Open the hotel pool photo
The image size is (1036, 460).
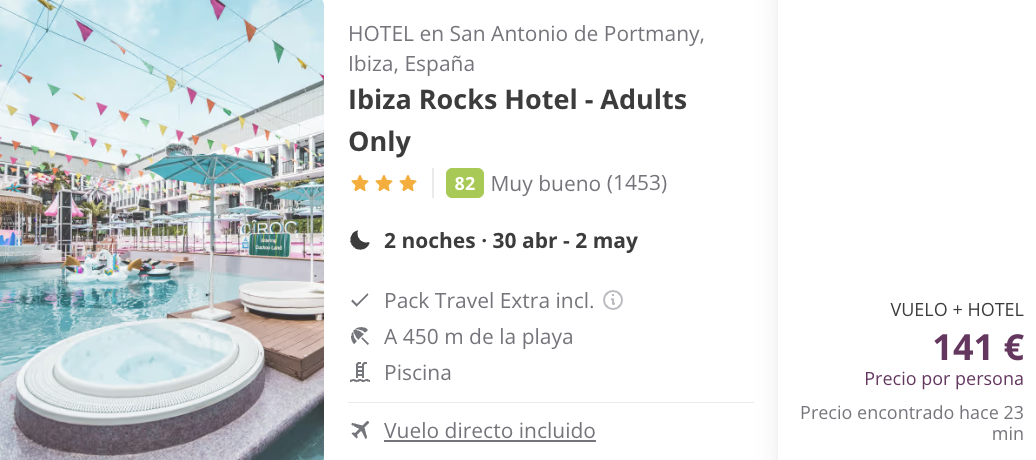(x=162, y=230)
